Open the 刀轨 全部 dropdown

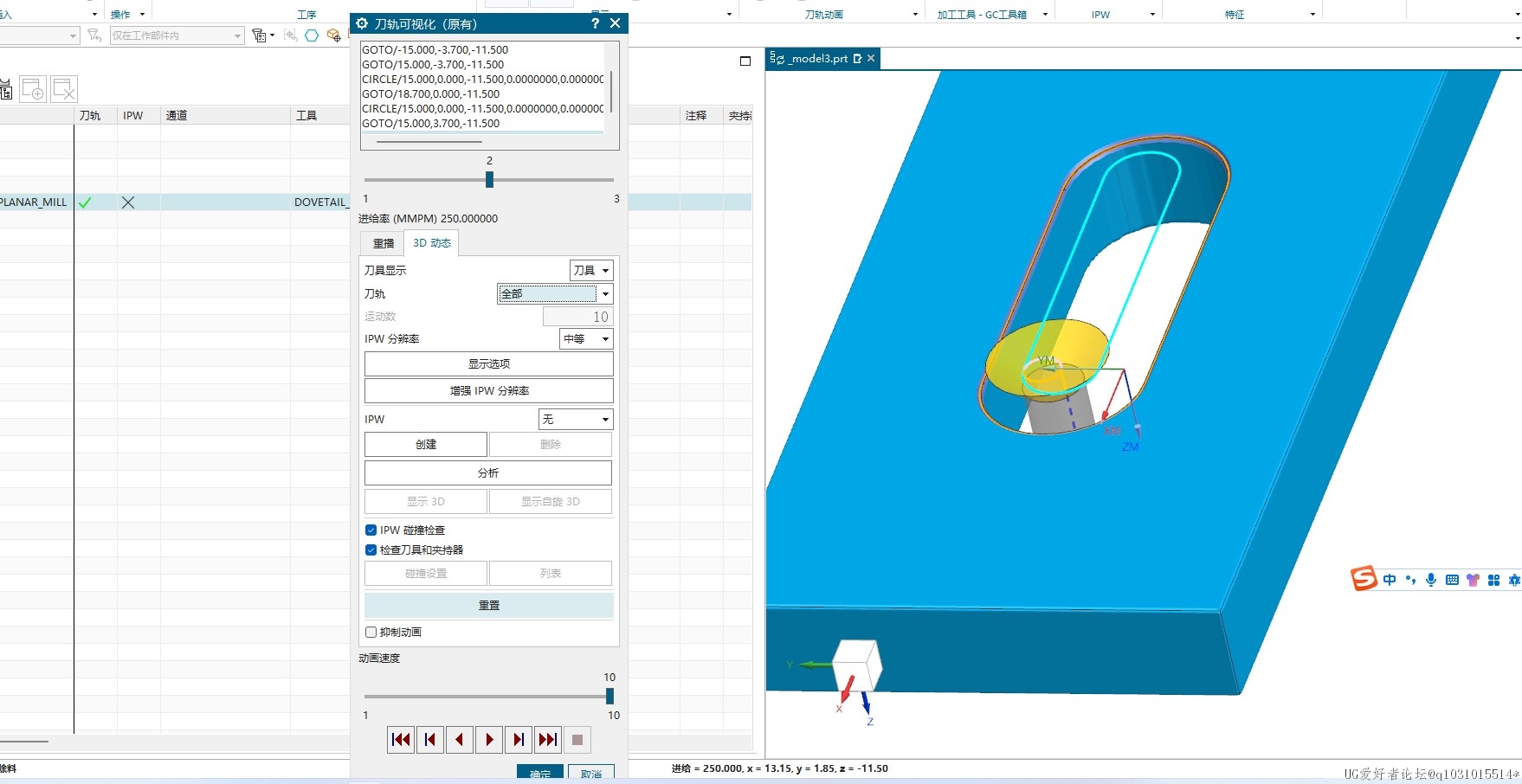coord(555,293)
